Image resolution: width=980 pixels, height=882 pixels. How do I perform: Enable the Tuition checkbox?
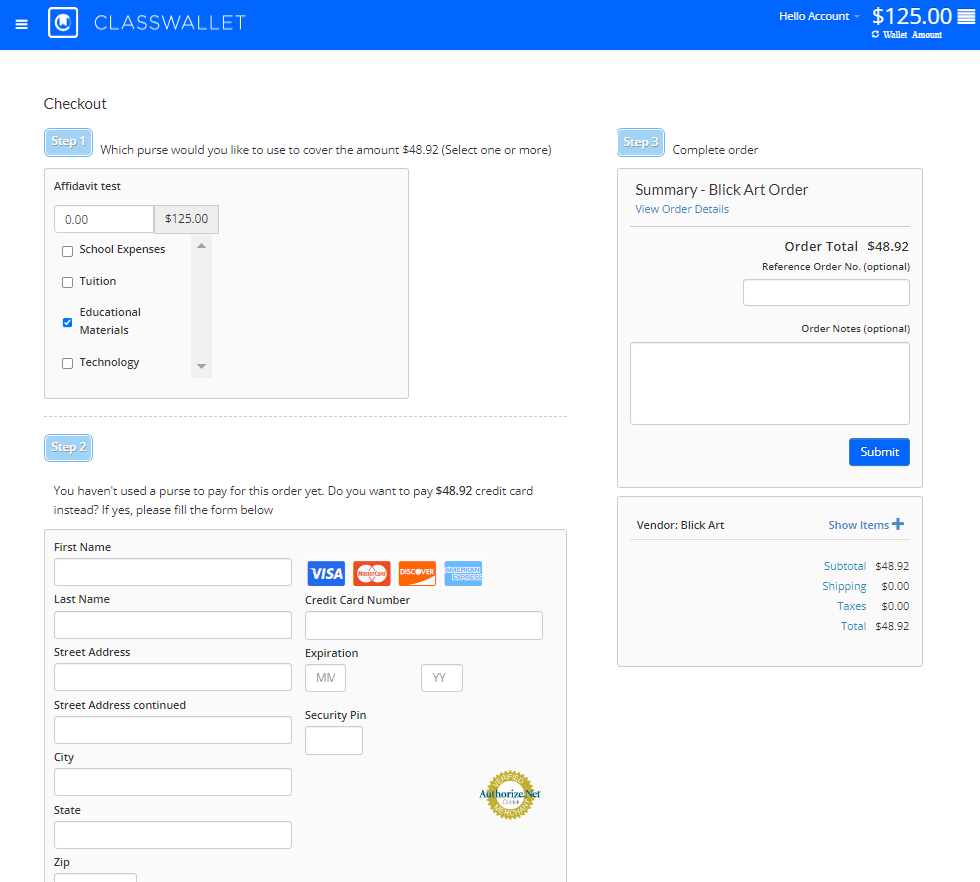(x=68, y=283)
